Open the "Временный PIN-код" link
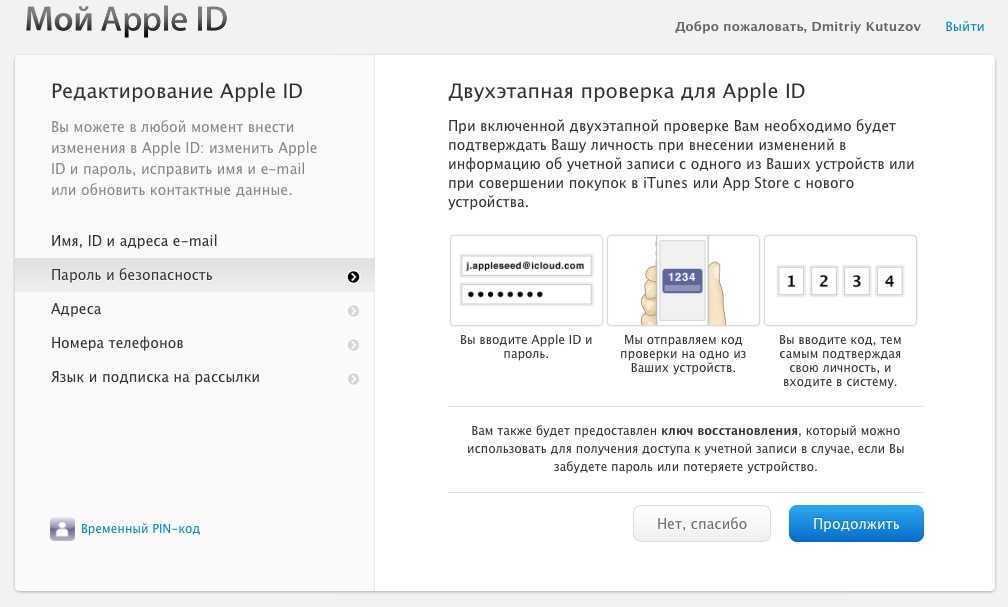The height and width of the screenshot is (607, 1008). click(x=140, y=529)
